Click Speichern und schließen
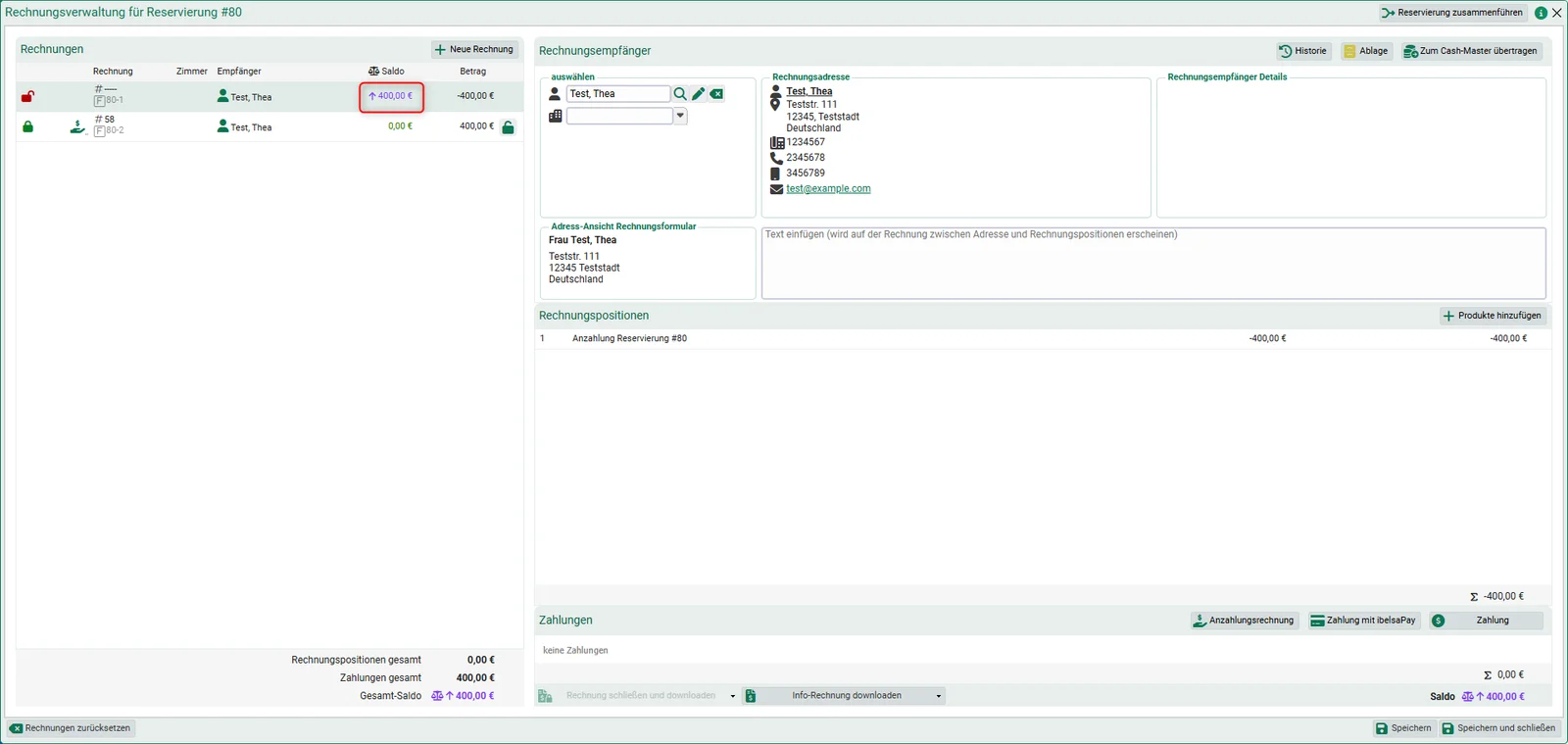 tap(1498, 728)
